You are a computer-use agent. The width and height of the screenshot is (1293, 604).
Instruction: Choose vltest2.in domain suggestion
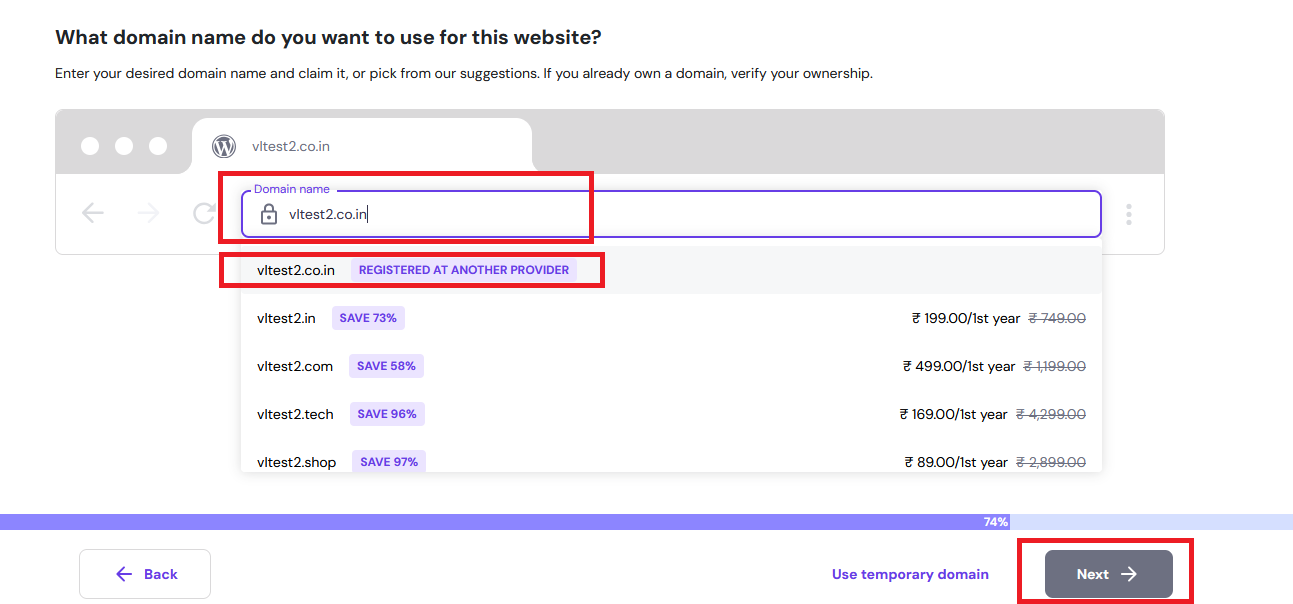coord(286,318)
